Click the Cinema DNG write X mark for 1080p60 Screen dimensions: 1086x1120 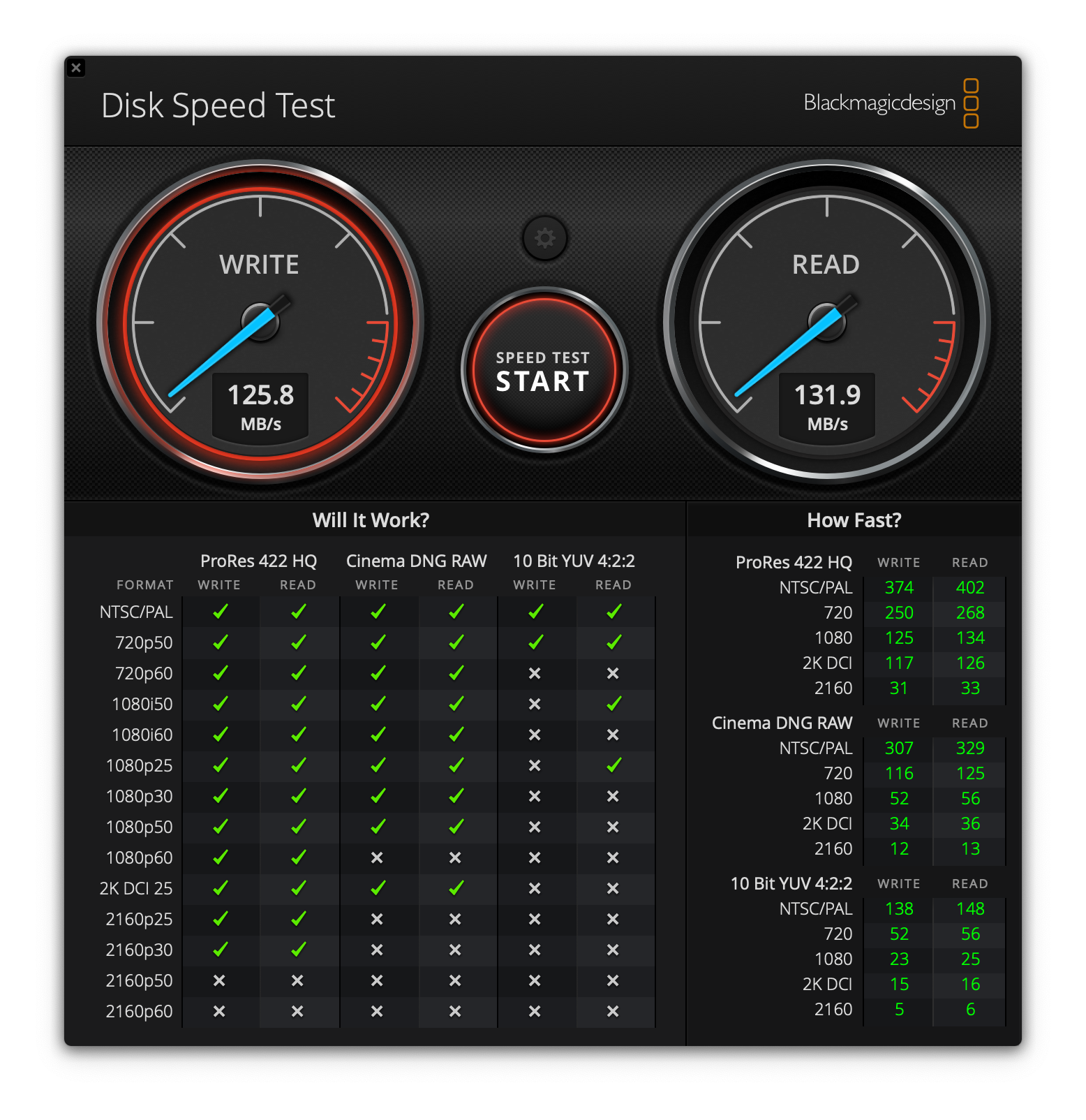tap(377, 857)
